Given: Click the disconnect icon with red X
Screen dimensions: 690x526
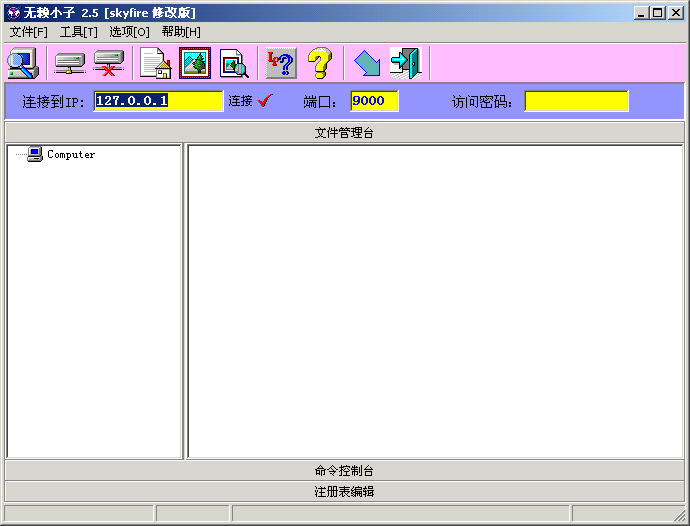Looking at the screenshot, I should point(108,63).
